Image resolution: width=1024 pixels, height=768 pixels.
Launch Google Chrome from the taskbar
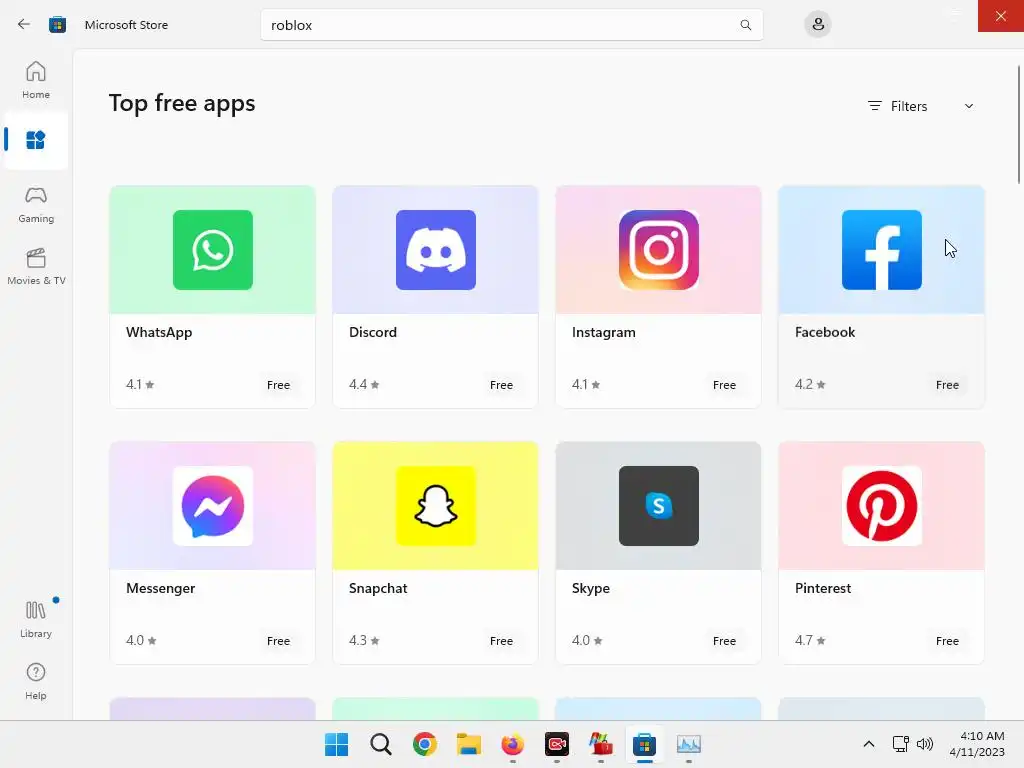[x=424, y=744]
